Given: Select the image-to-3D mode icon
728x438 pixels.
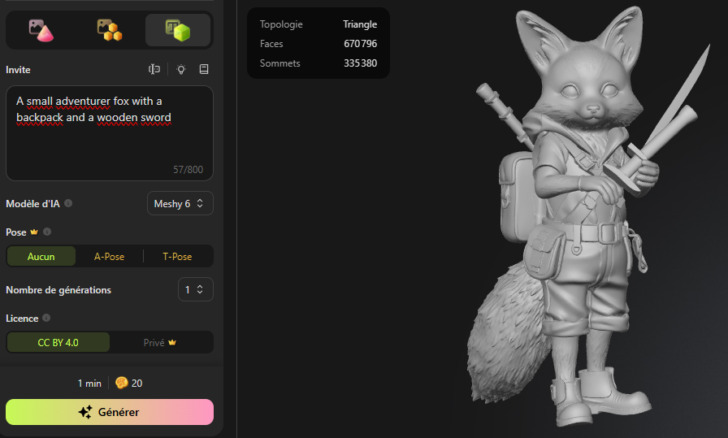Looking at the screenshot, I should click(41, 31).
